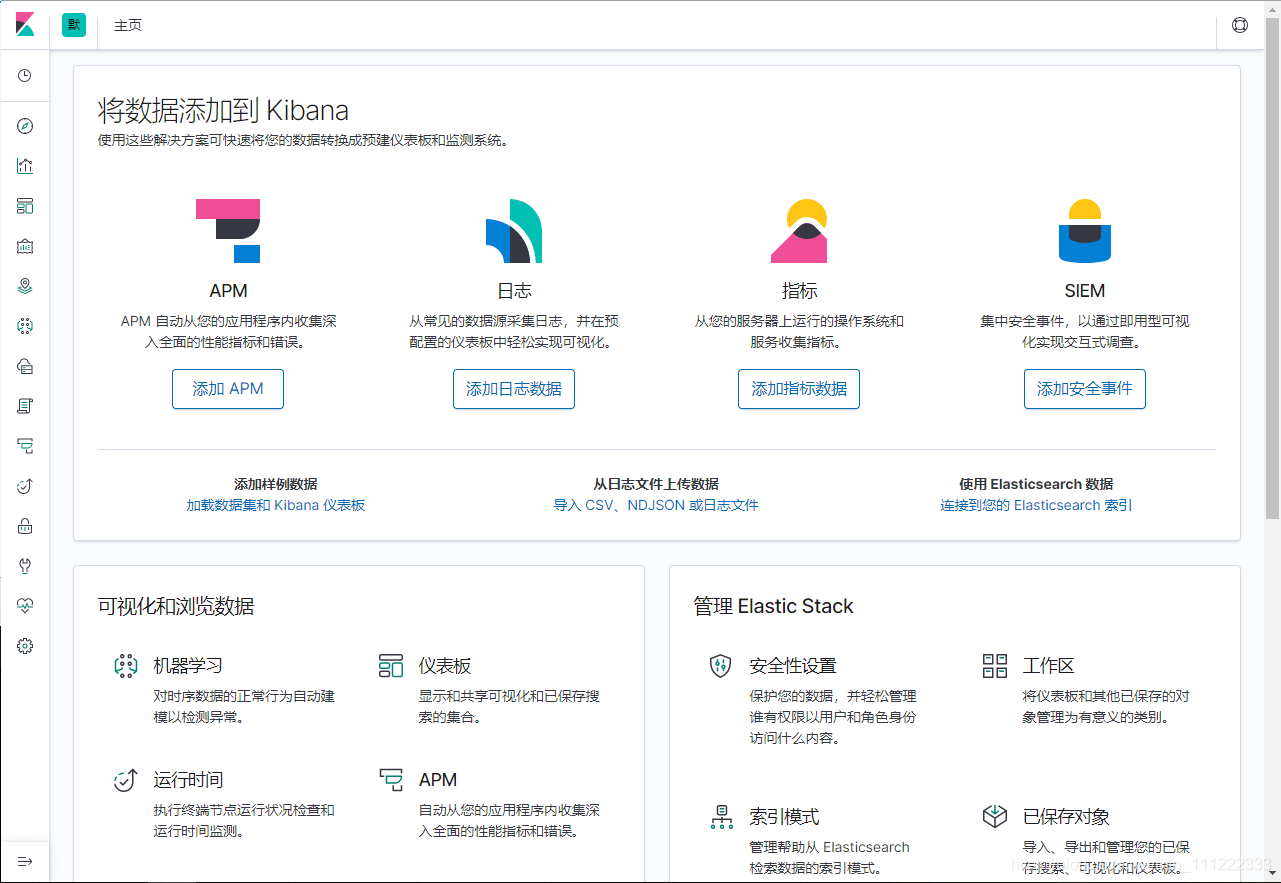
Task: Open Logs from the sidebar
Action: point(25,406)
